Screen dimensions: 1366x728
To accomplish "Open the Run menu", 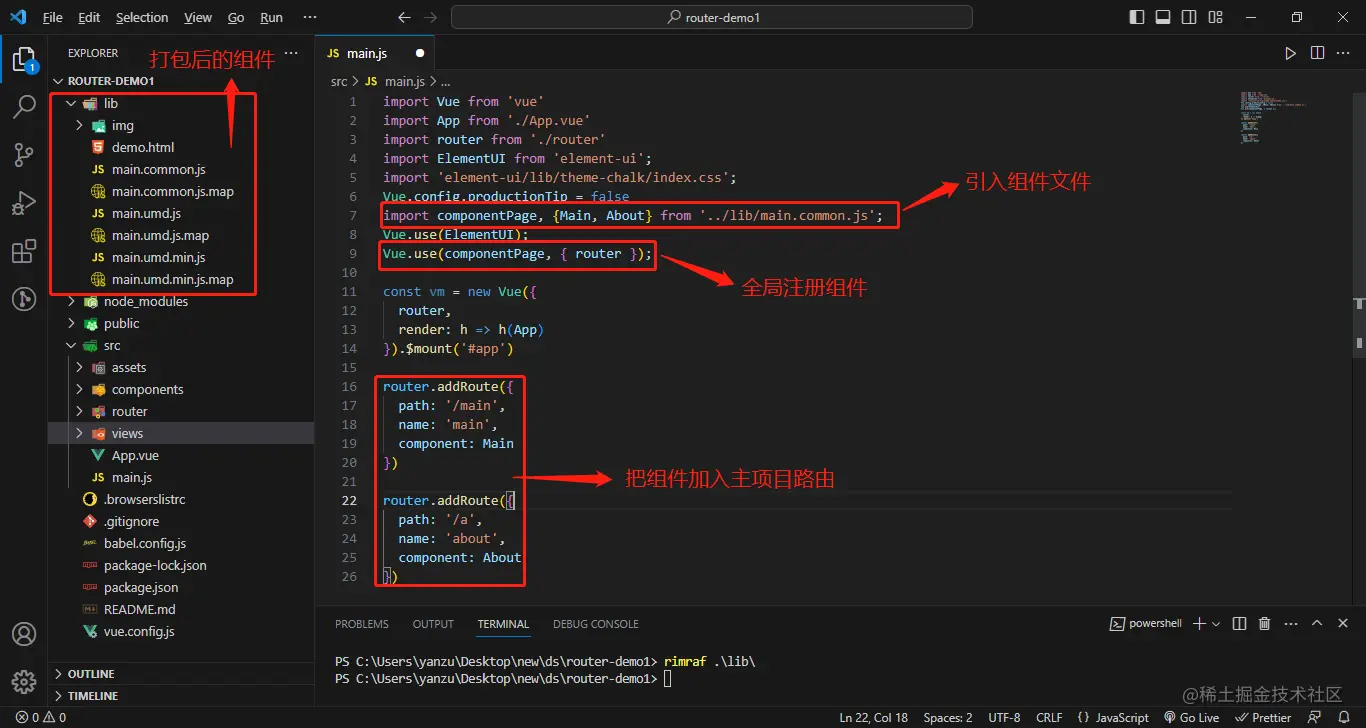I will pos(271,17).
